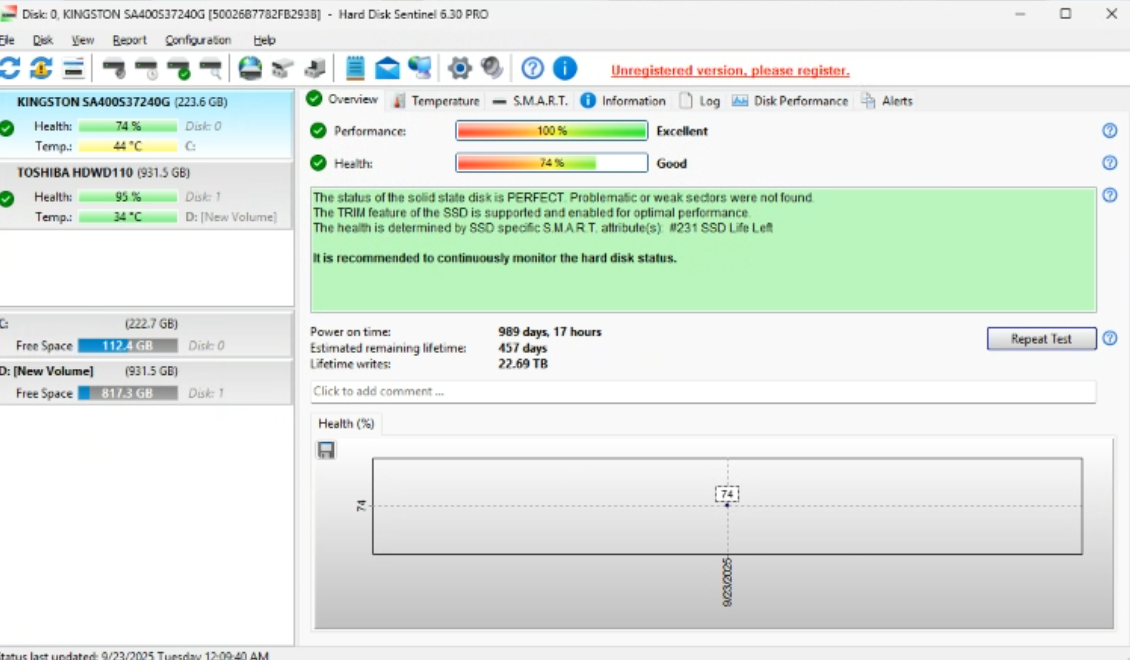Switch to the S.M.A.R.T. tab

(x=530, y=101)
